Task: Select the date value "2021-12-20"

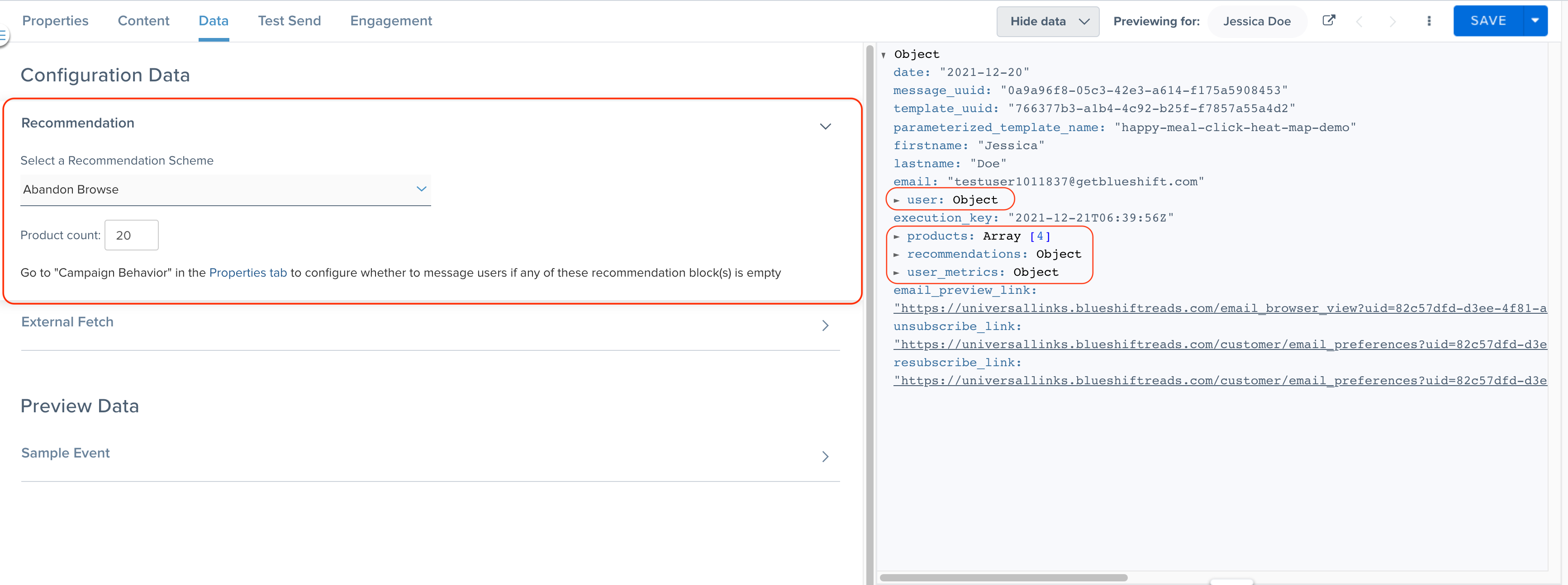Action: pyautogui.click(x=984, y=72)
